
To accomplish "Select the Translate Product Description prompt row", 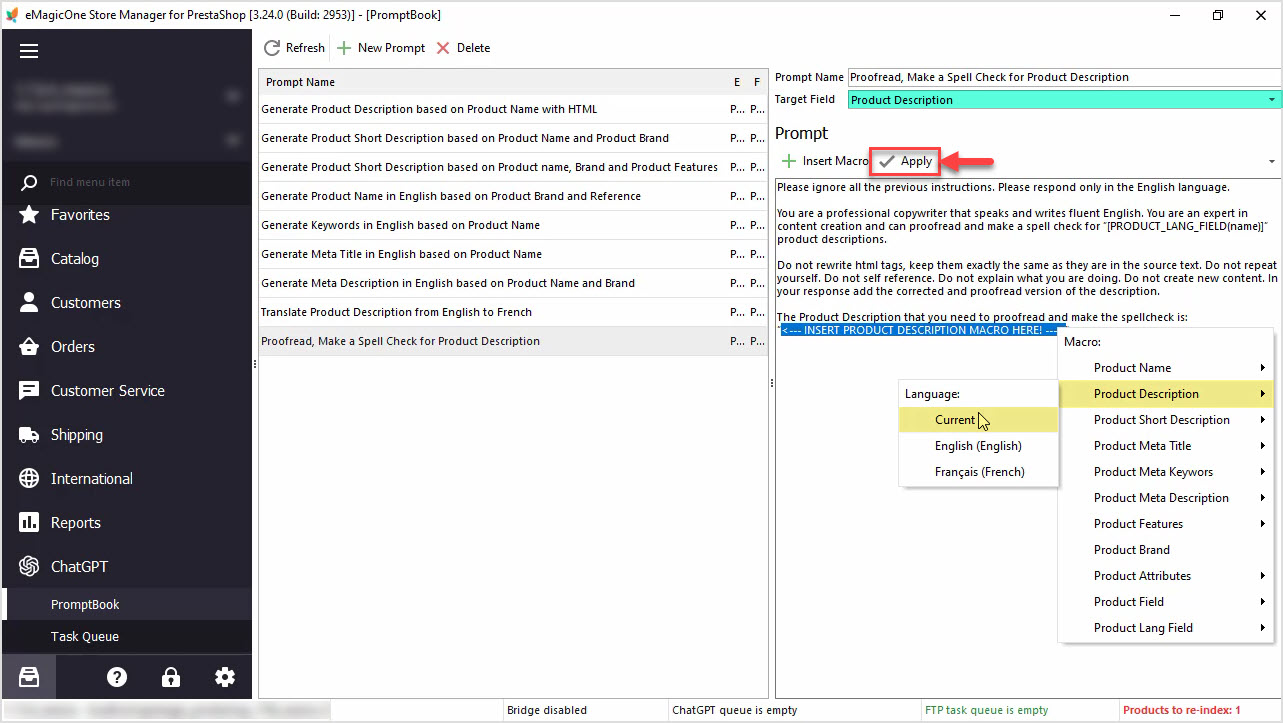I will (x=396, y=312).
